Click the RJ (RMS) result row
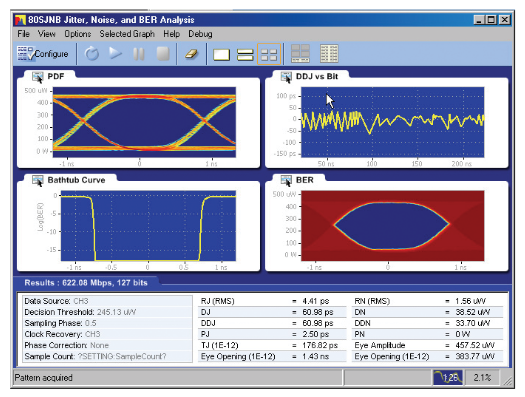The width and height of the screenshot is (525, 397). click(272, 301)
